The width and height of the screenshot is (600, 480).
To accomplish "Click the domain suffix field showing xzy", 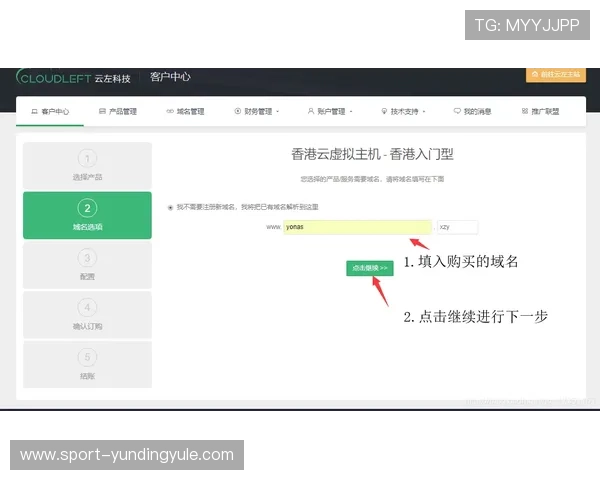I will [458, 227].
